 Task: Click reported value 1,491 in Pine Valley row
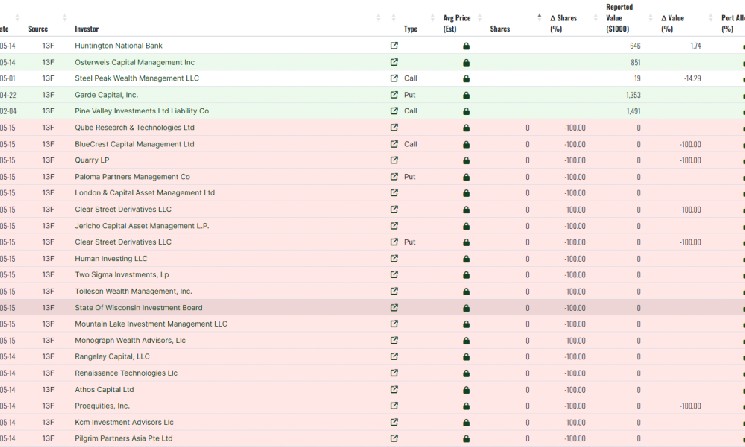(x=633, y=111)
